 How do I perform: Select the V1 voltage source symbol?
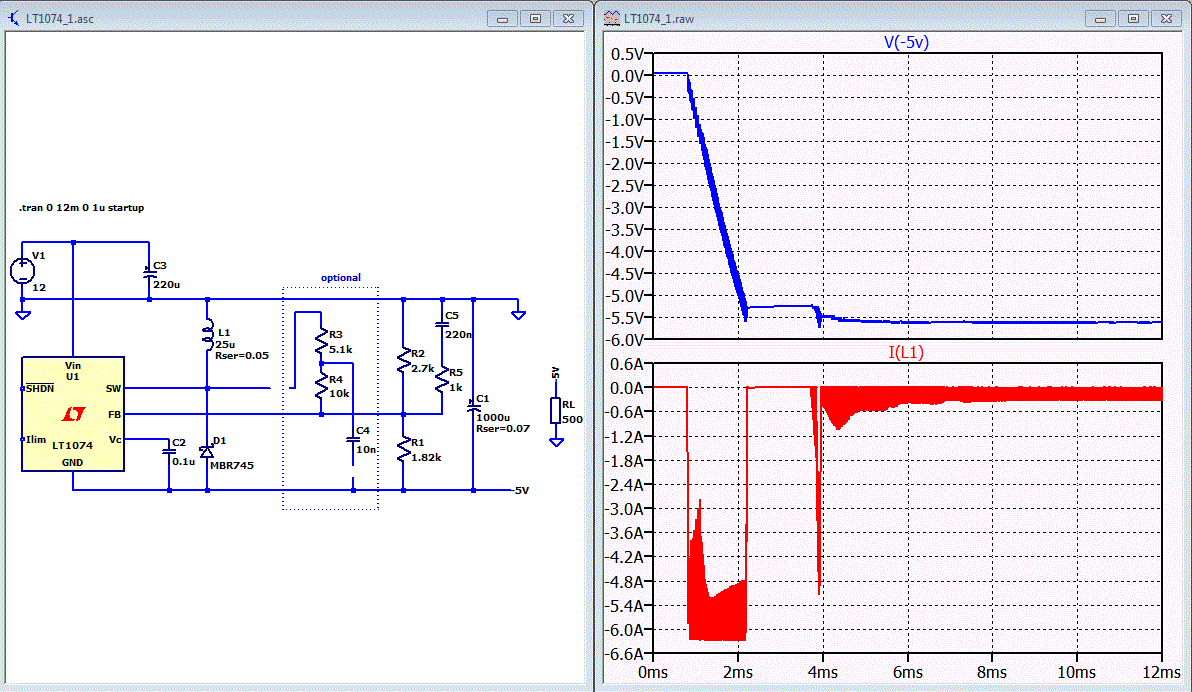[x=22, y=270]
